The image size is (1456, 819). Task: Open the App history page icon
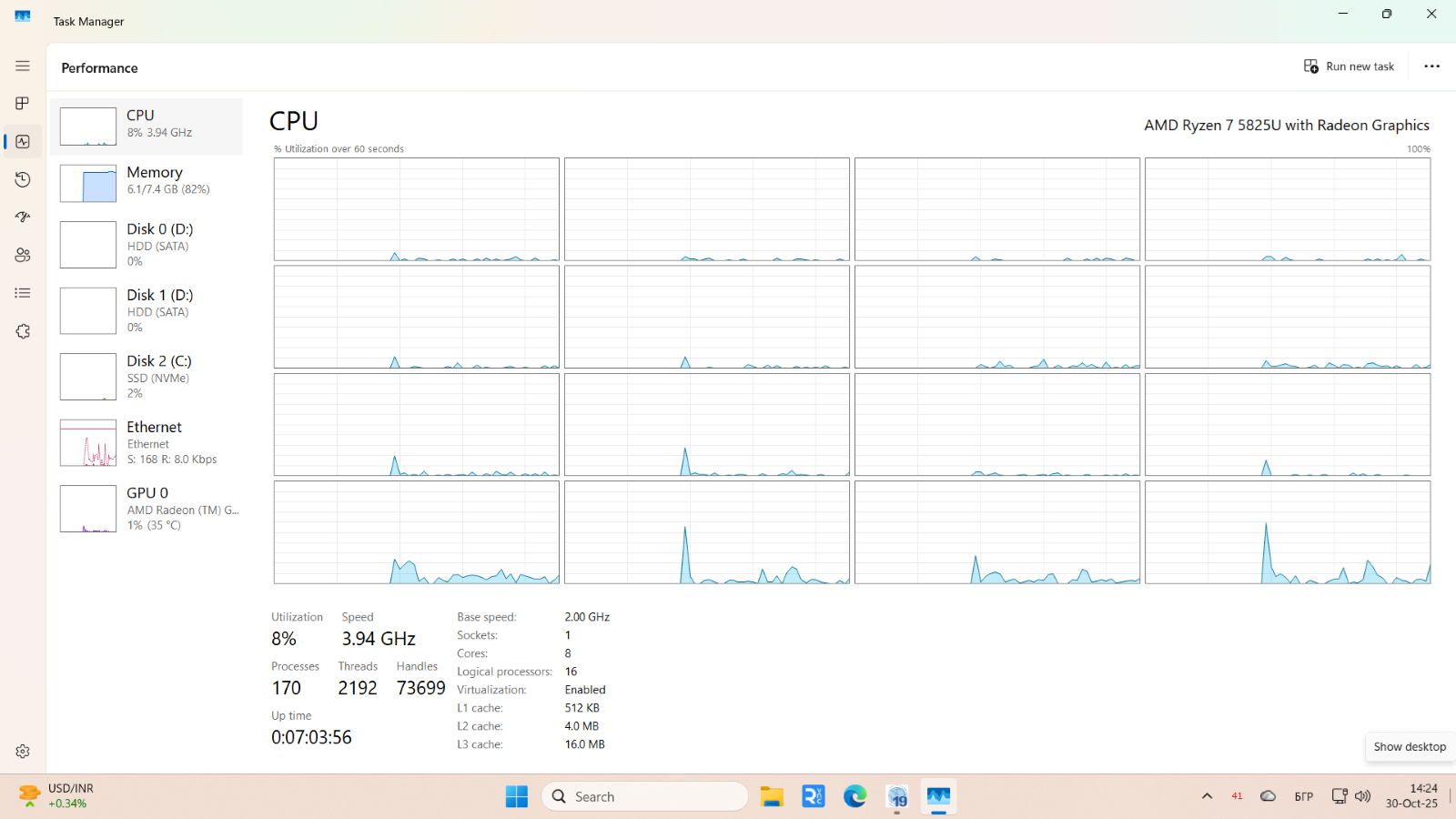(x=23, y=180)
